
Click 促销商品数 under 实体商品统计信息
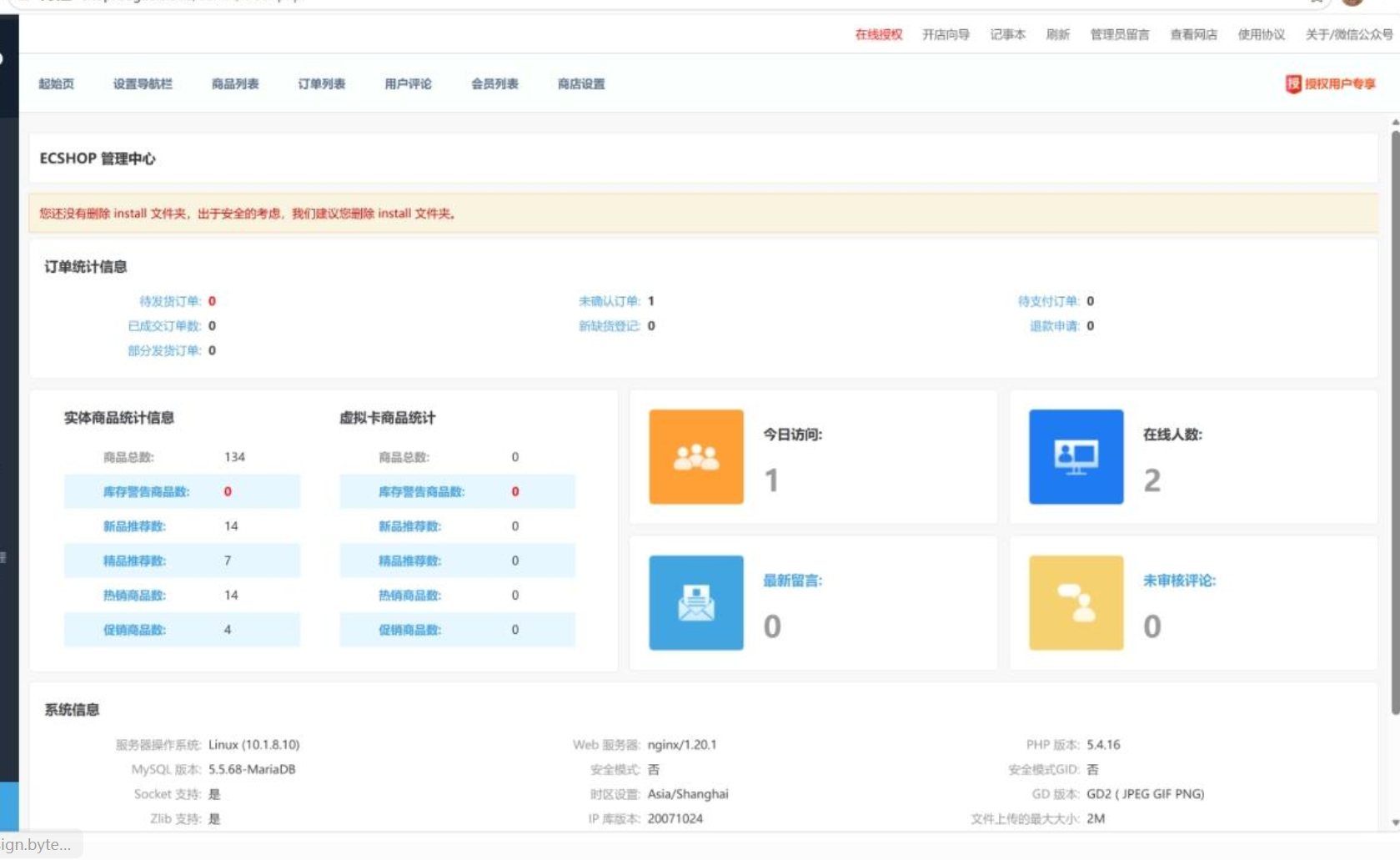134,630
